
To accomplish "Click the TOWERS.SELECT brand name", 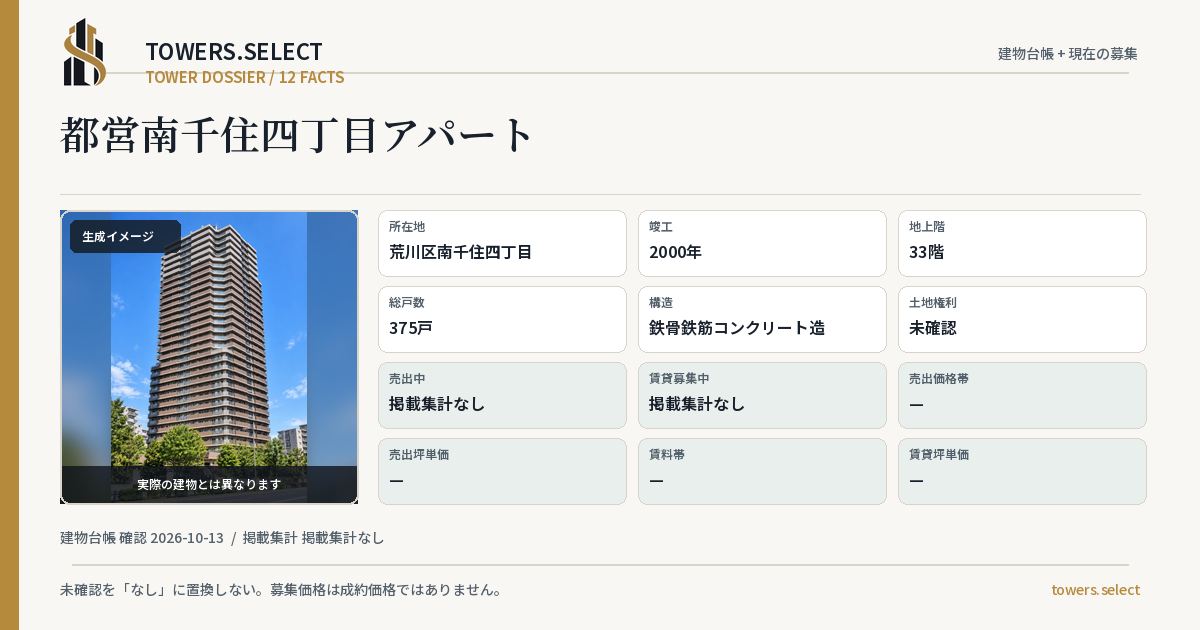I will tap(234, 52).
